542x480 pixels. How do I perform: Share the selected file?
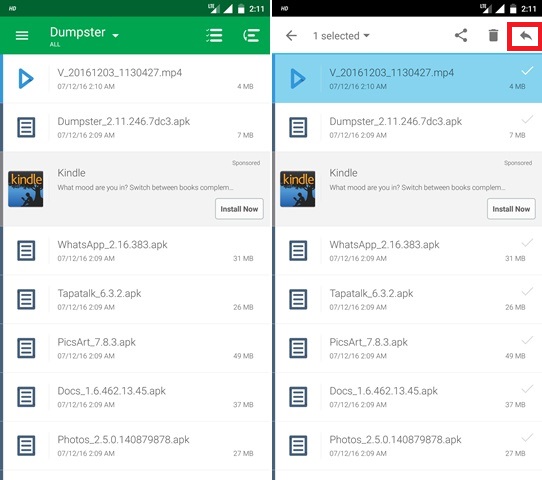coord(461,35)
